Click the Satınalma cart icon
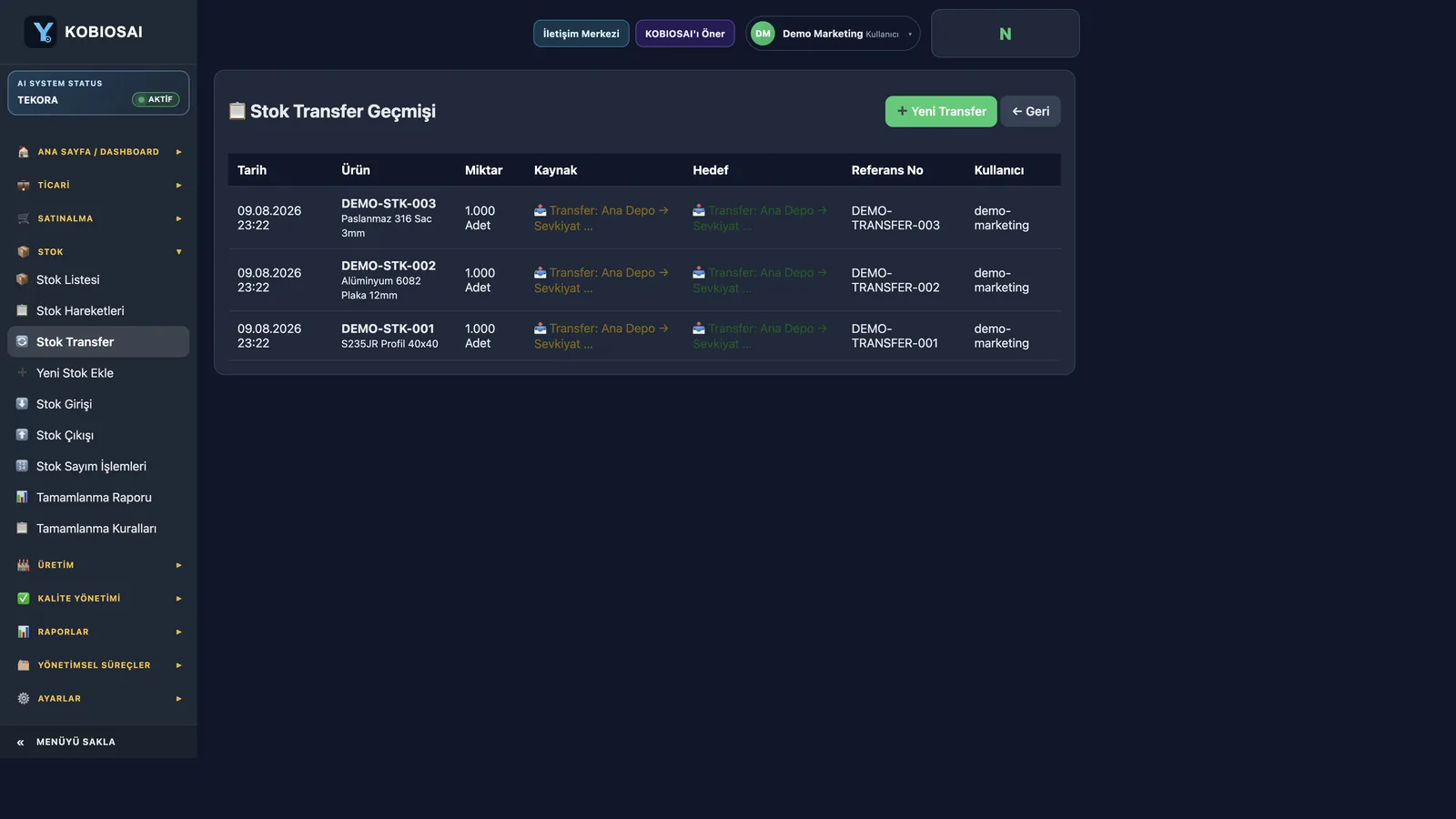Viewport: 1456px width, 819px height. [x=24, y=218]
